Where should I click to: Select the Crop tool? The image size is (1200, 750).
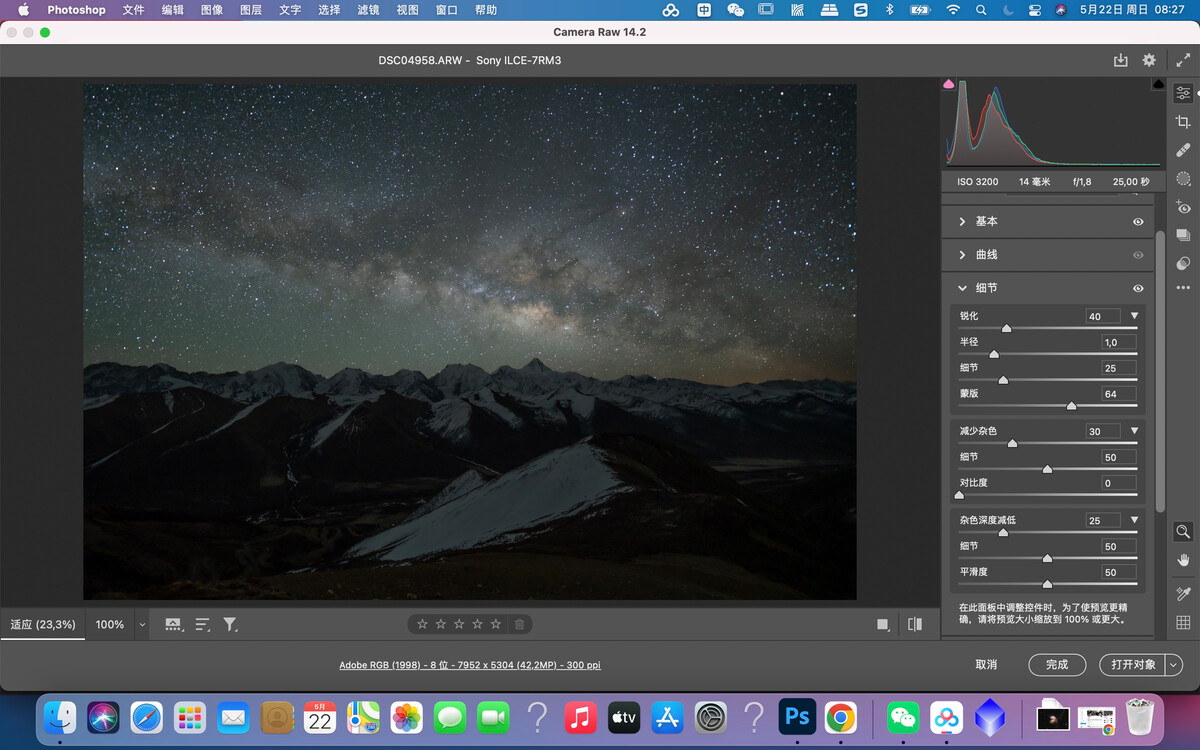point(1183,122)
